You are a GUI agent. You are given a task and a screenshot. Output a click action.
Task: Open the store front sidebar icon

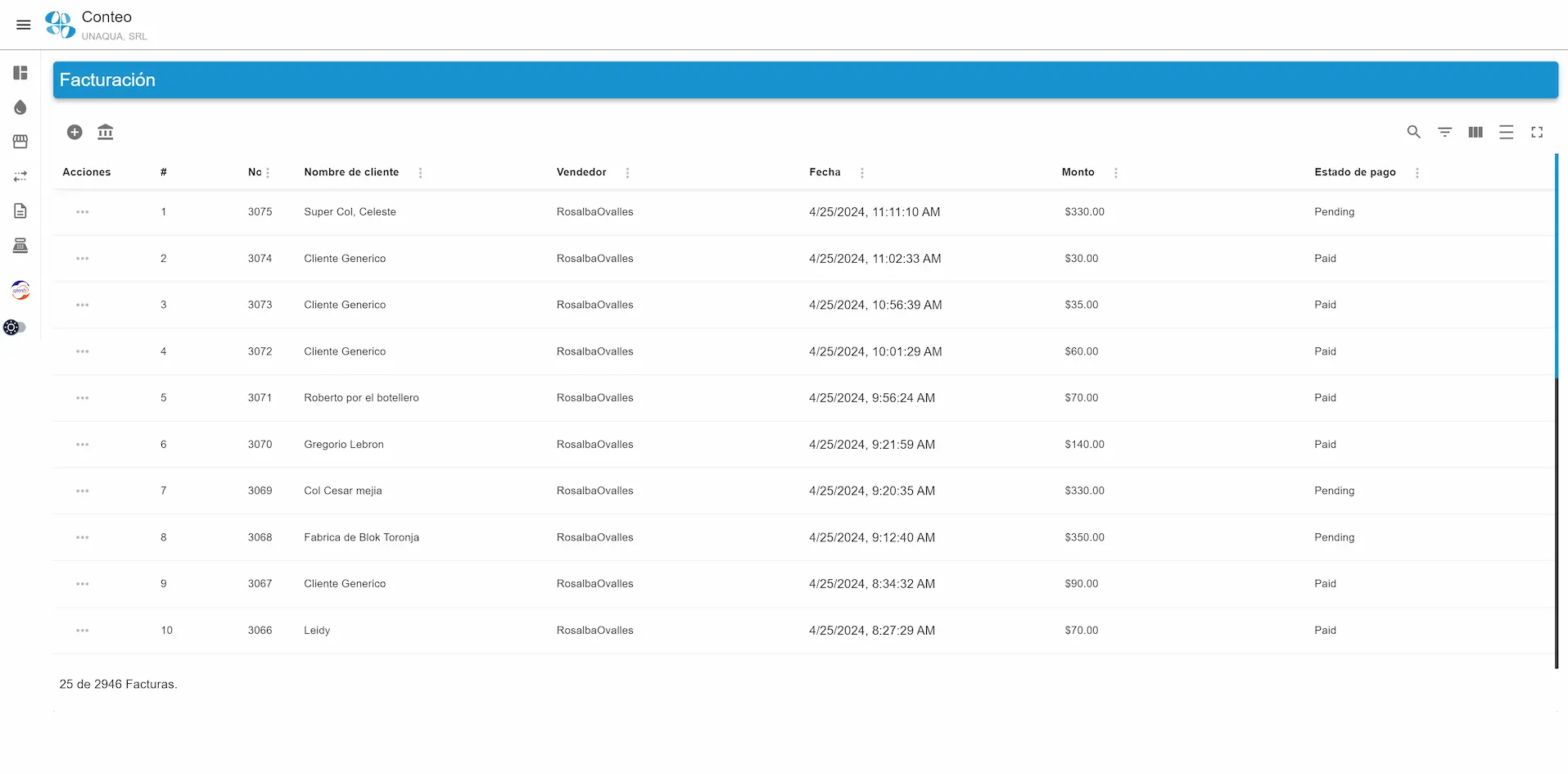pyautogui.click(x=20, y=142)
